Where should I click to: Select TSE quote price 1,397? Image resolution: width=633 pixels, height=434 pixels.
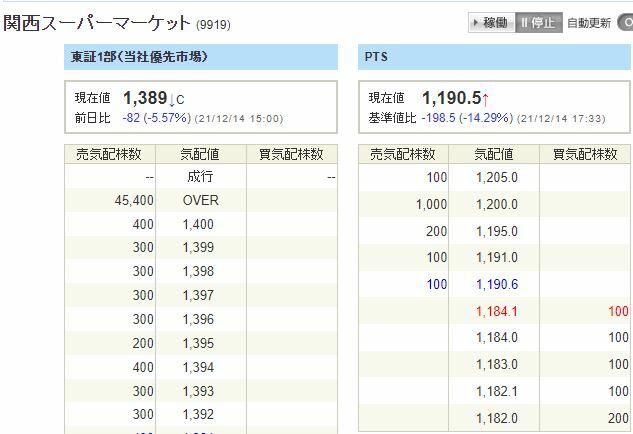point(198,296)
